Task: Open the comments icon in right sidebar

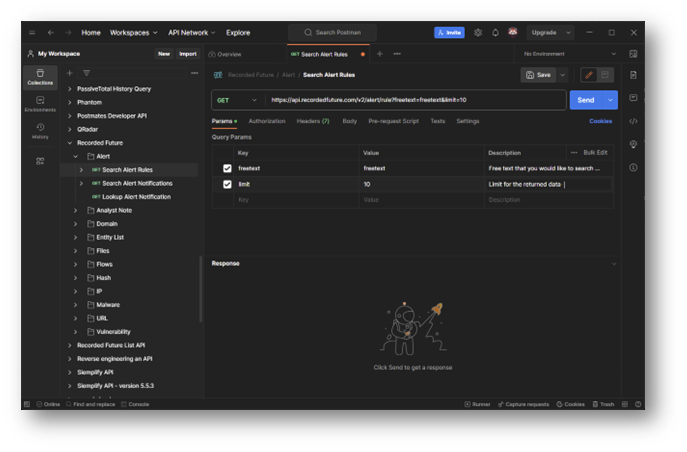Action: pyautogui.click(x=633, y=98)
